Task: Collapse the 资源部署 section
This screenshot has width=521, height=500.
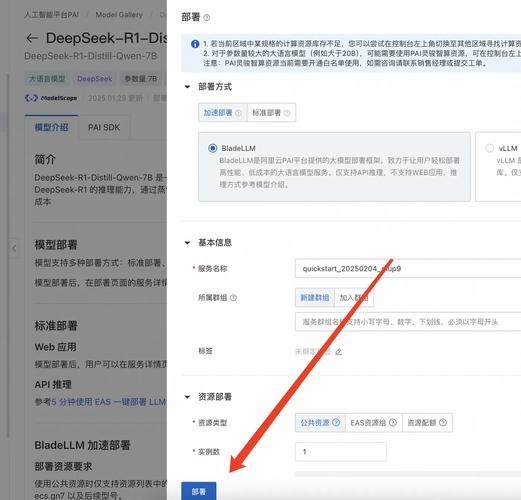Action: (x=187, y=397)
